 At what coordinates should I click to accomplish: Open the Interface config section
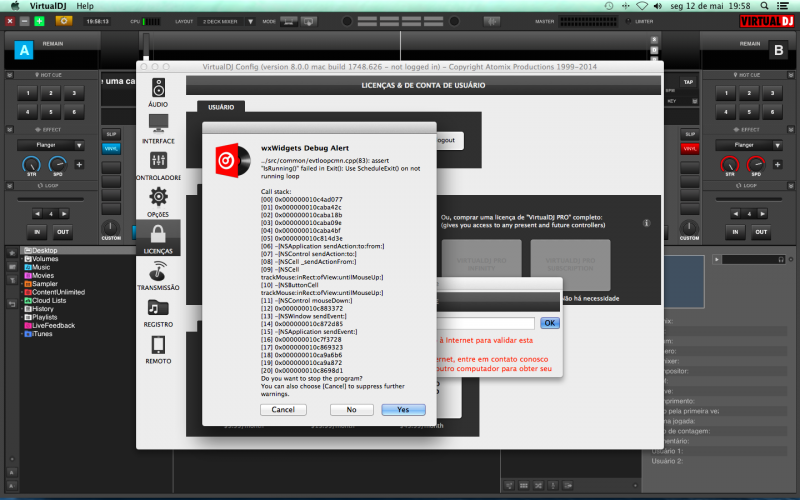(158, 129)
